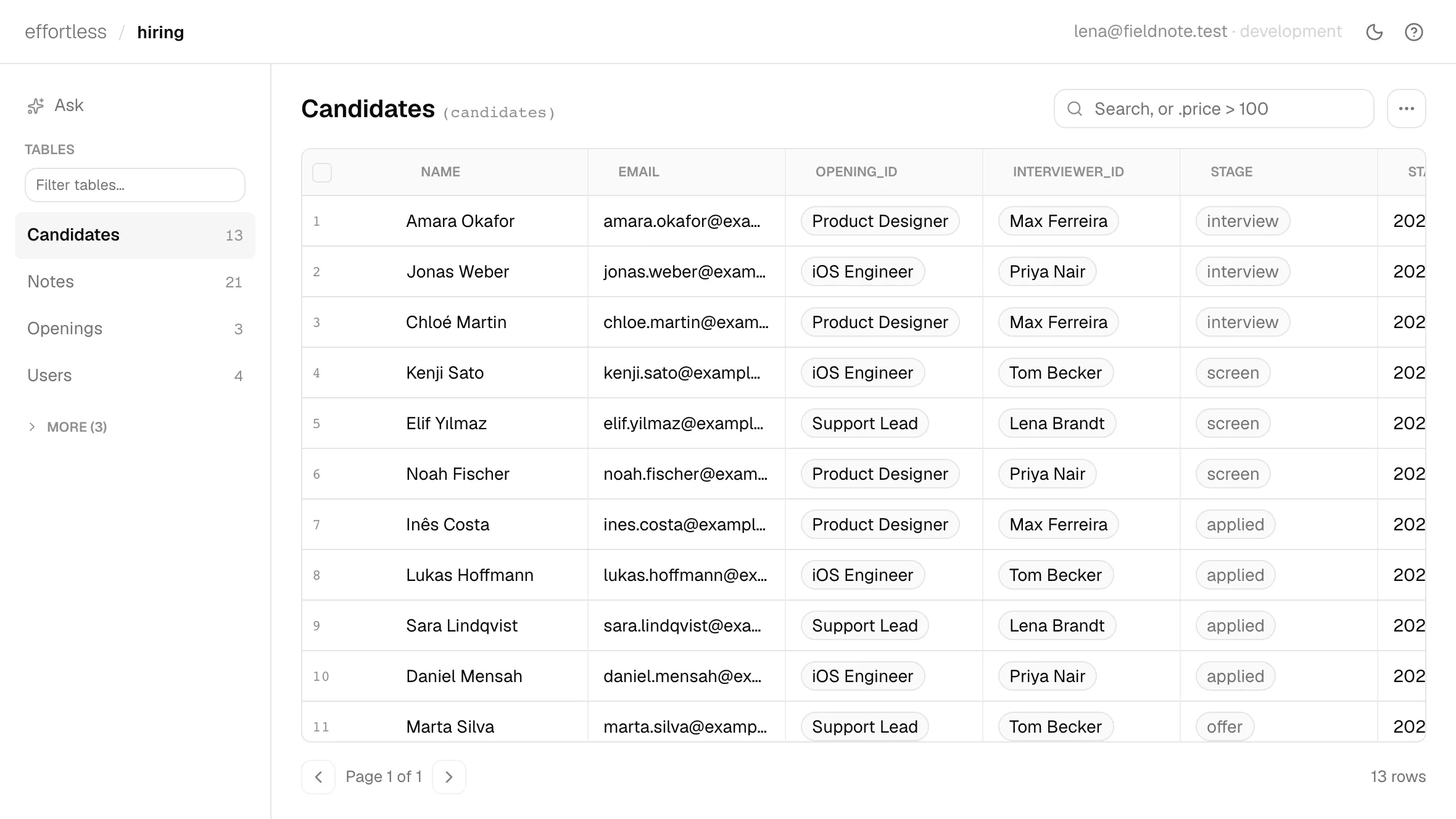Select the Noah Fischer name cell

point(458,474)
